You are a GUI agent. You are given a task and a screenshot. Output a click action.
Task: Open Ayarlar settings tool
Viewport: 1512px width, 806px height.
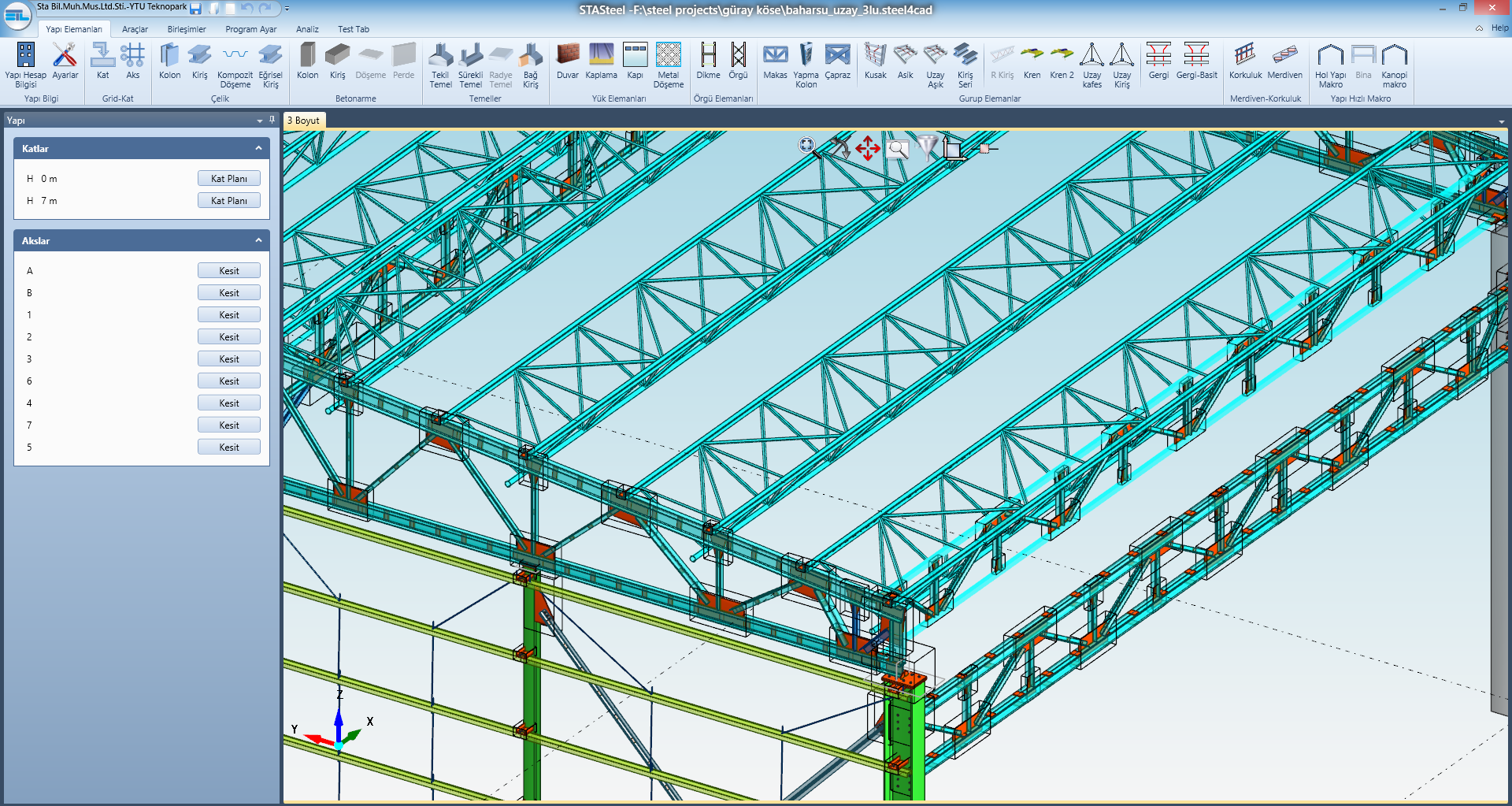click(x=65, y=61)
